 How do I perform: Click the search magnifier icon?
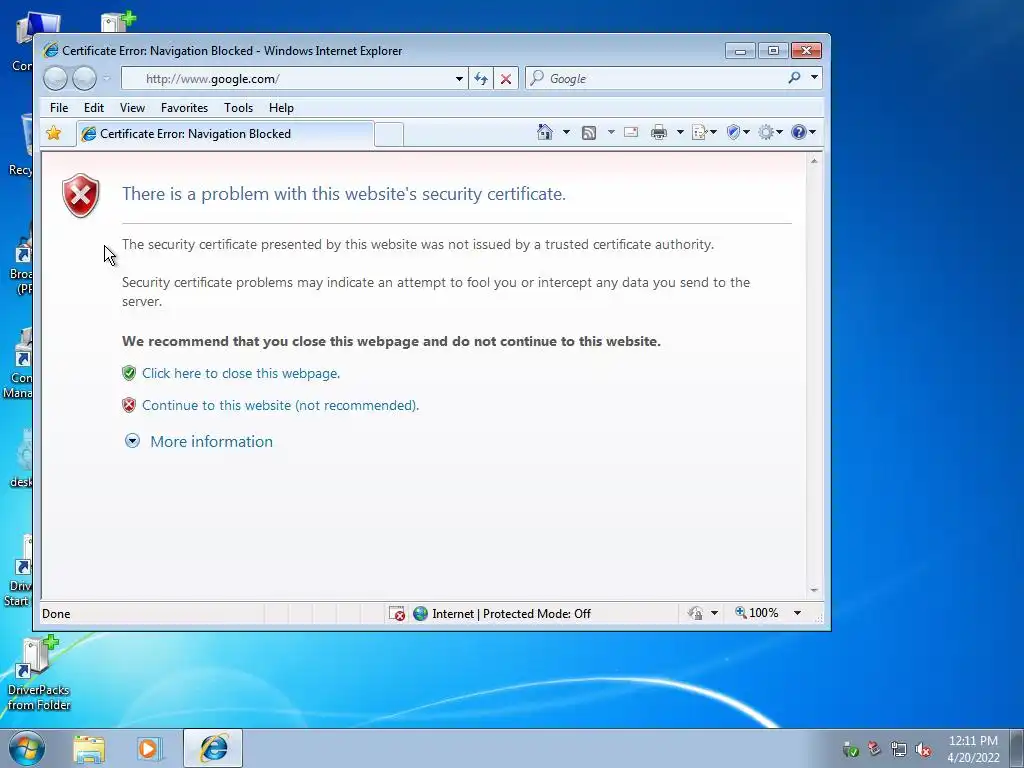(793, 78)
